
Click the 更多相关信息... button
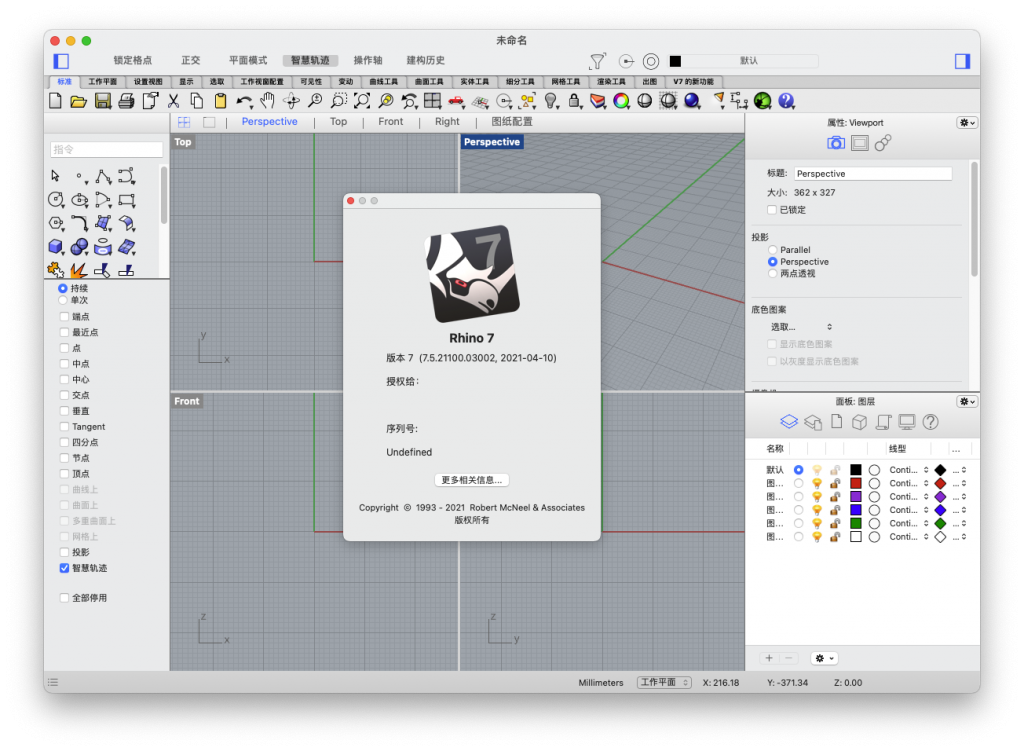(x=472, y=480)
